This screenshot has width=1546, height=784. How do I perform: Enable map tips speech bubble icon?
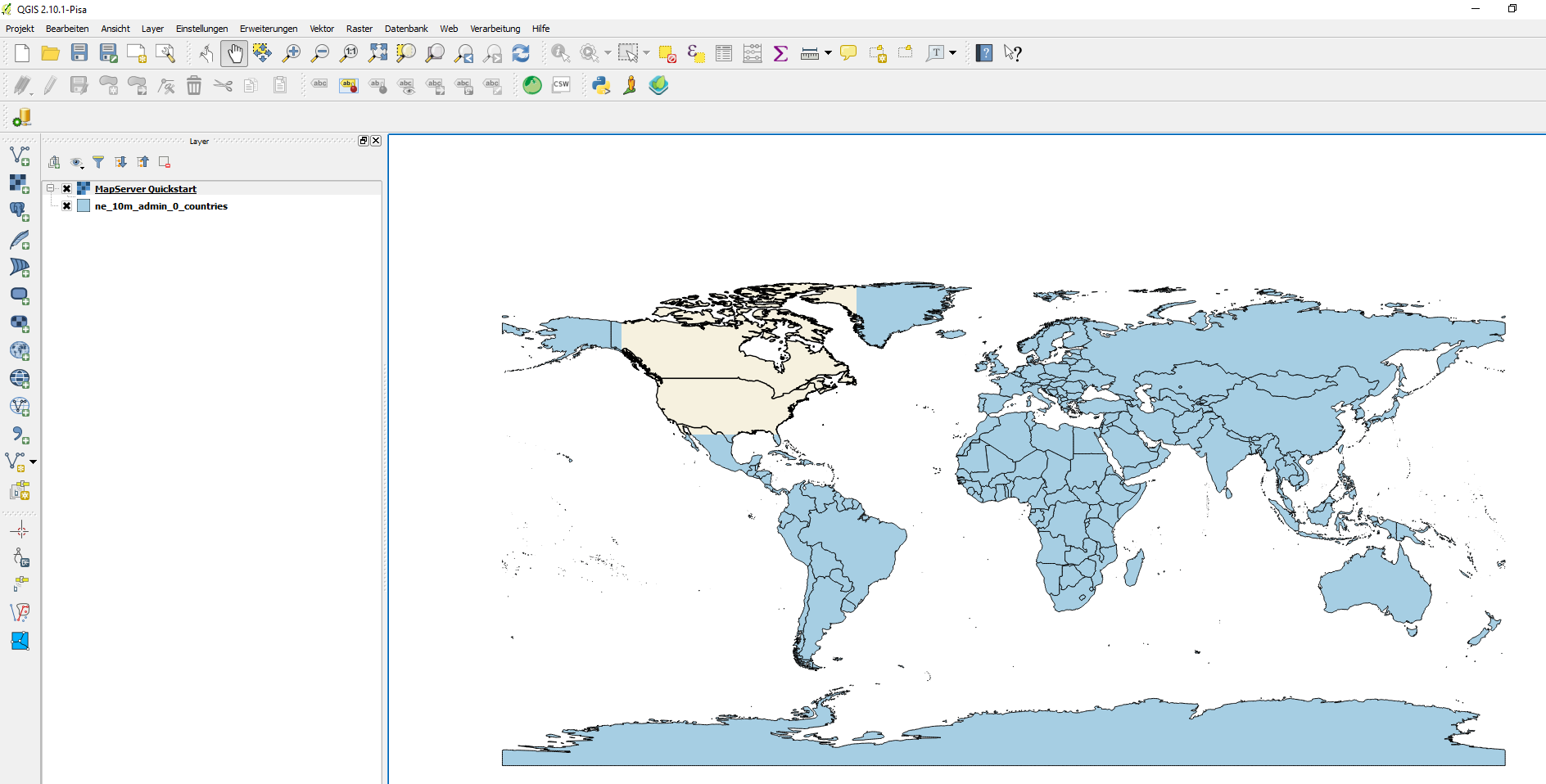[849, 53]
